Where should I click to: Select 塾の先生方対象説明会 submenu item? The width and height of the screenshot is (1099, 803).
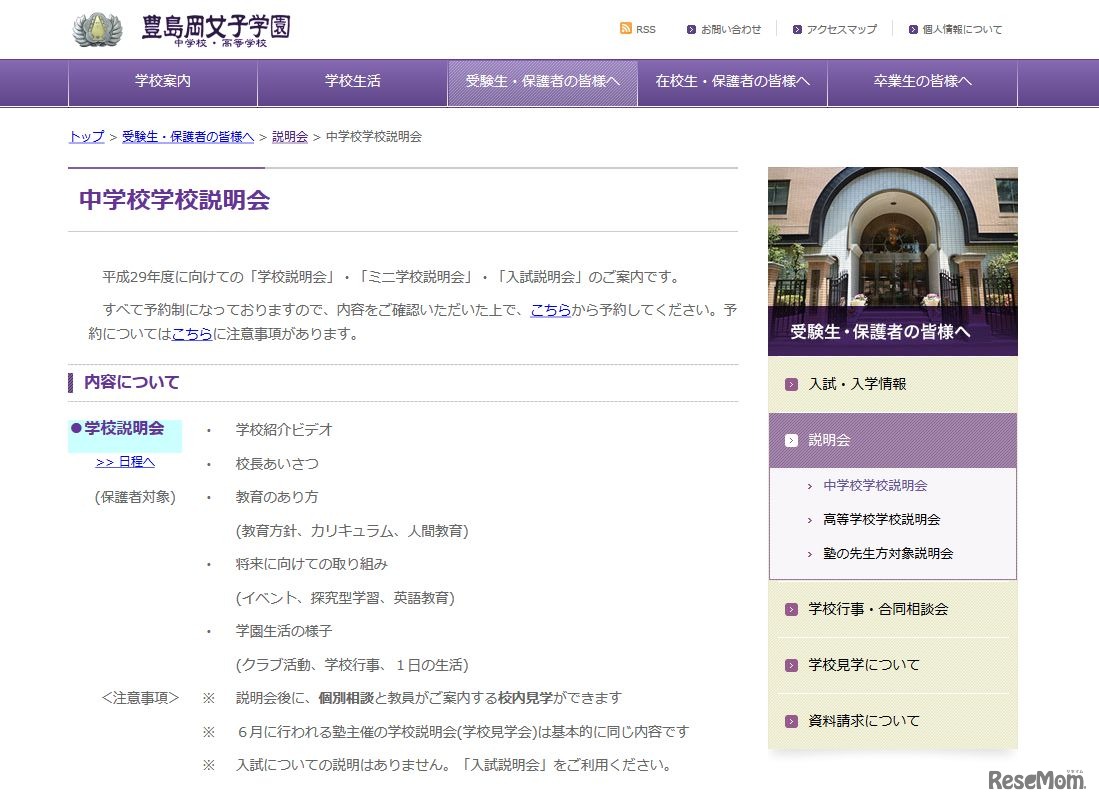pos(888,554)
